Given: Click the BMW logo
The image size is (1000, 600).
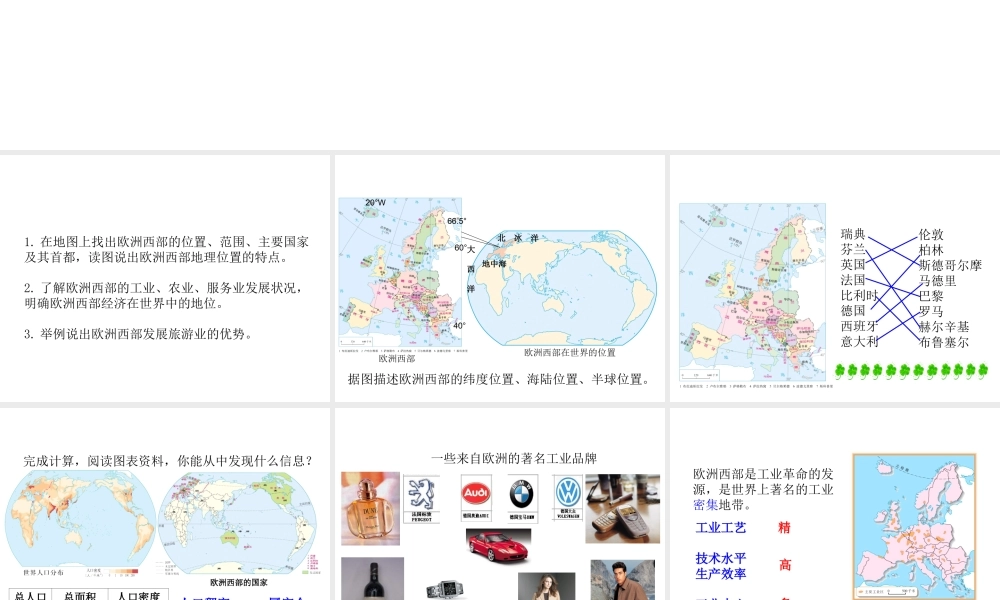Looking at the screenshot, I should 522,494.
